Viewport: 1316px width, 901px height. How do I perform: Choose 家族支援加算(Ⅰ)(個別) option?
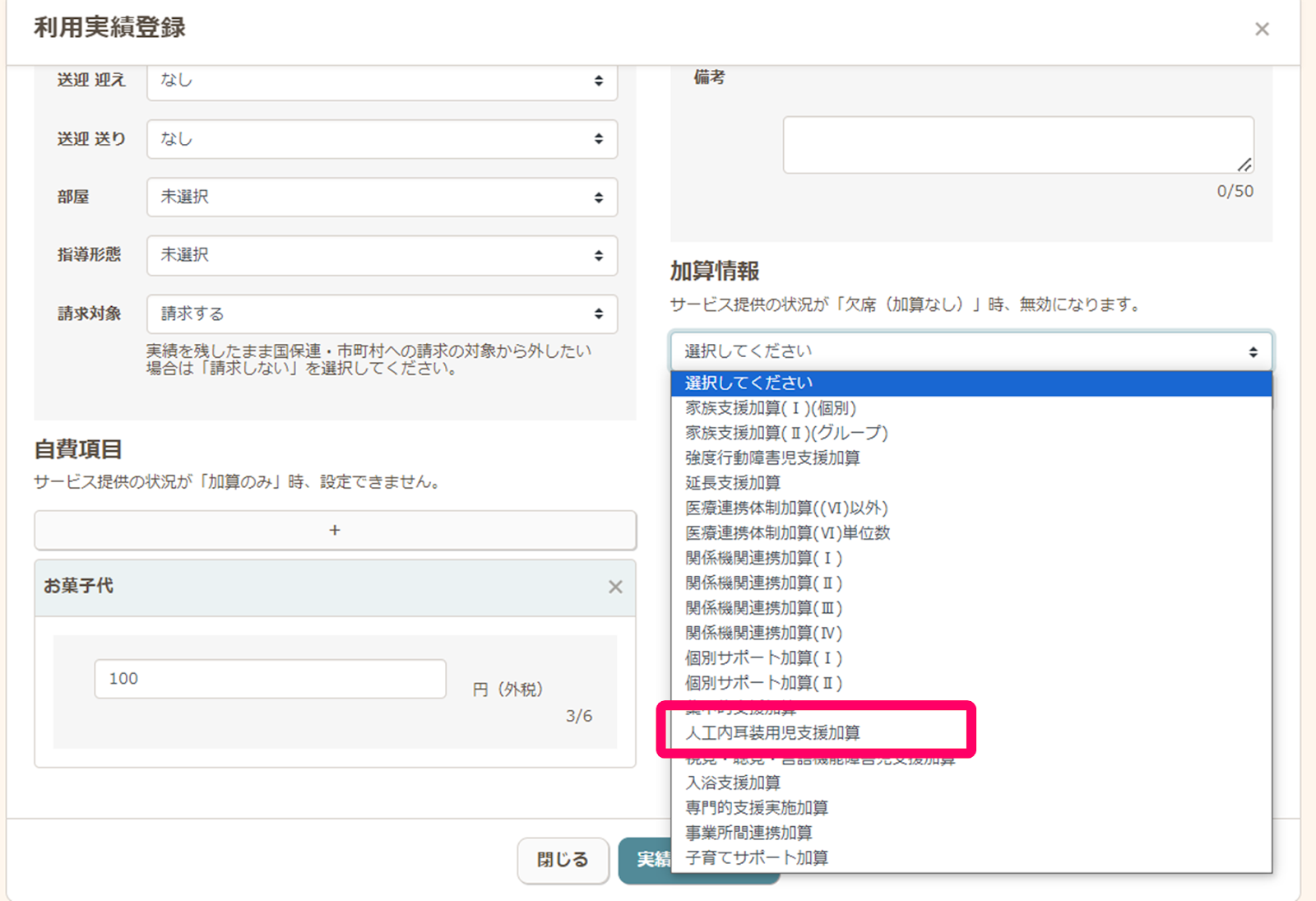(771, 408)
